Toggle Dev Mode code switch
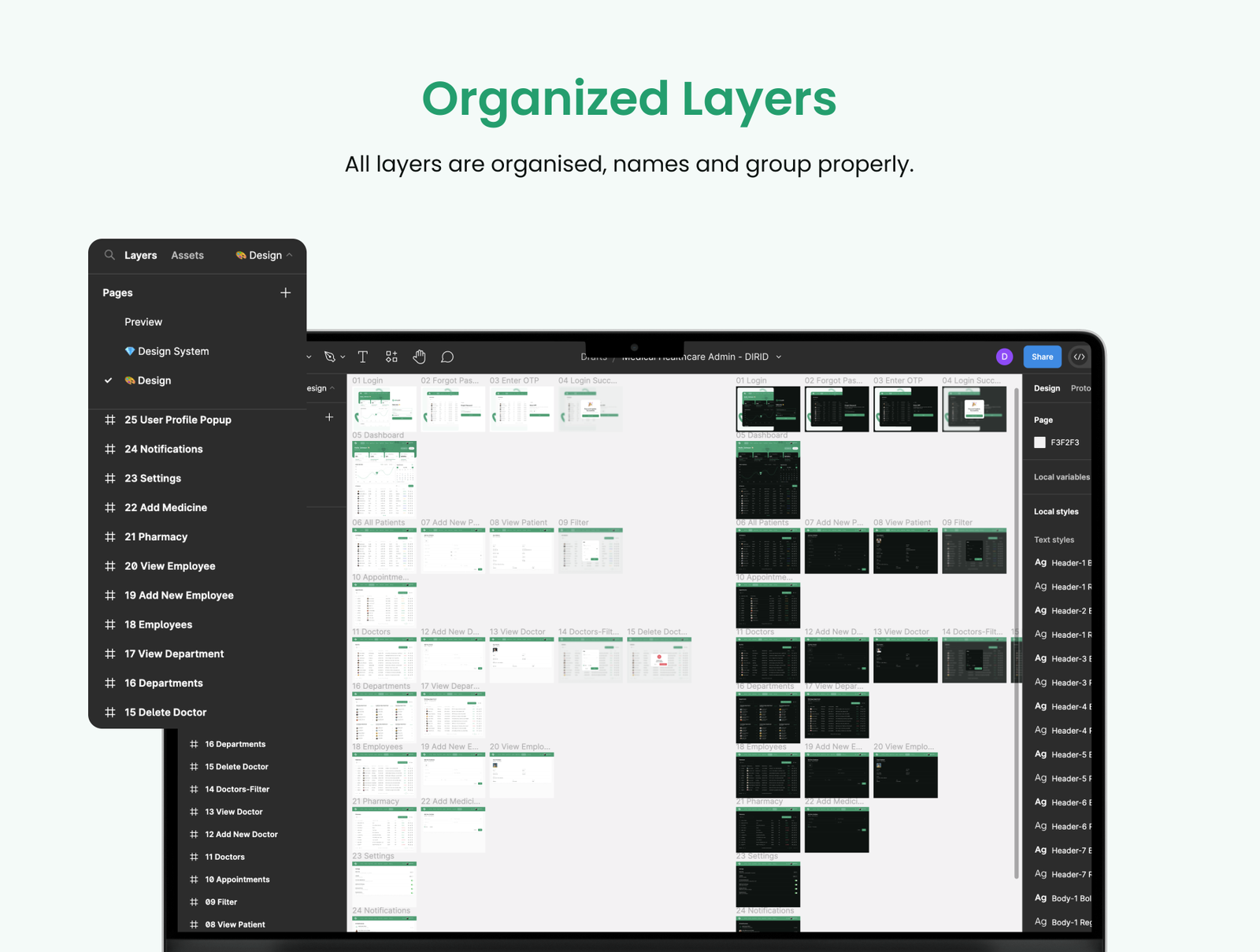The image size is (1260, 952). click(x=1079, y=357)
